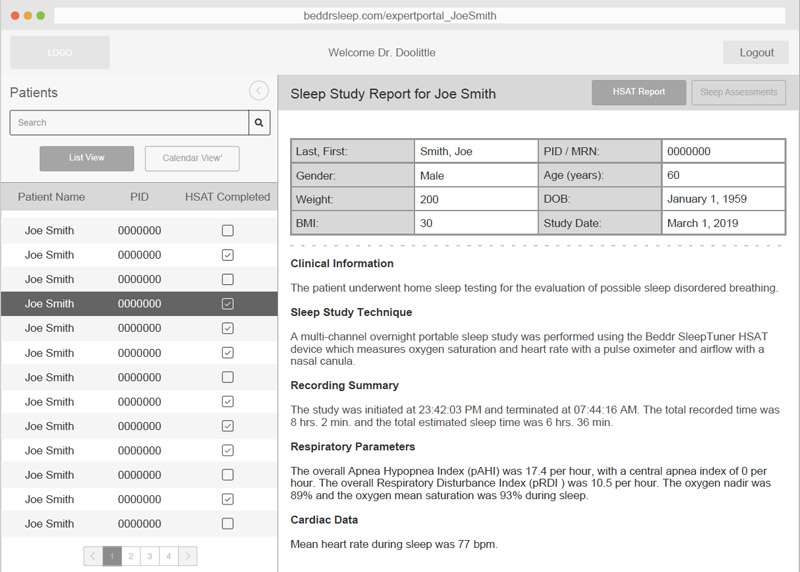Select page 2 in pagination
Screen dimensions: 800x572
[x=130, y=555]
